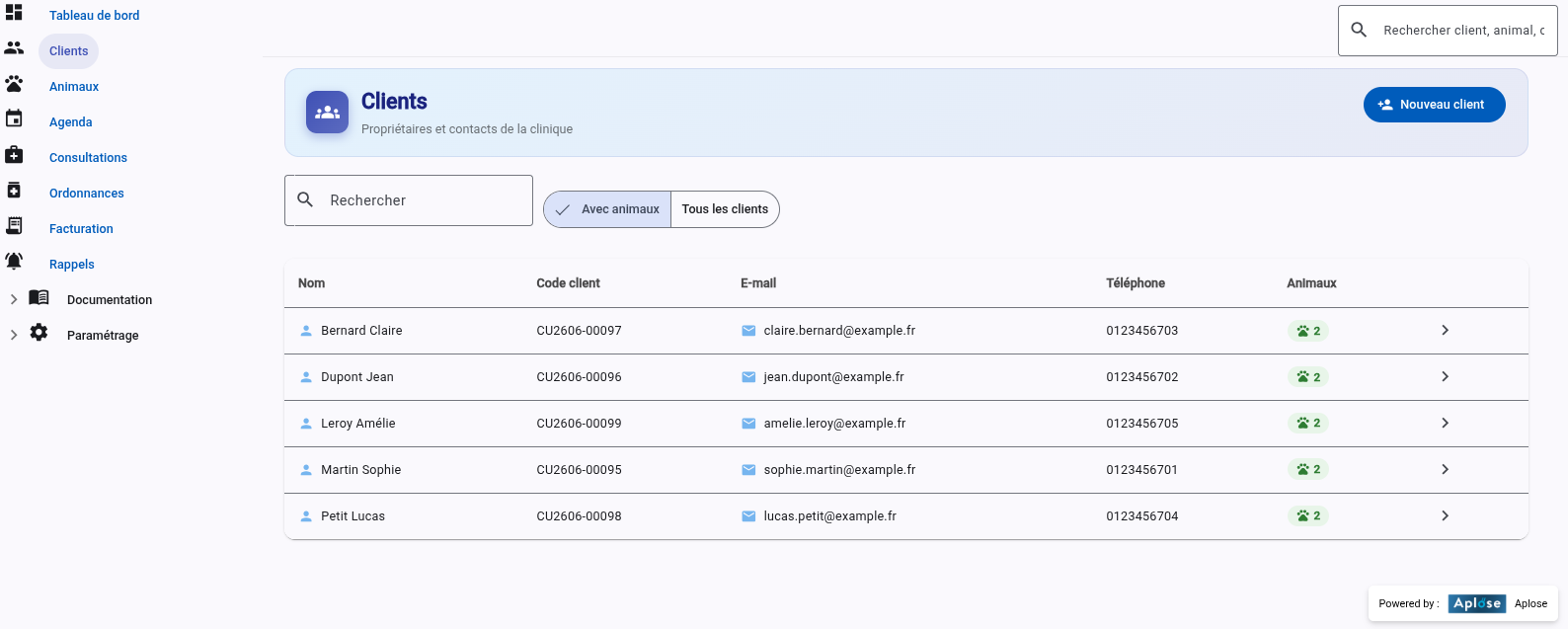Sort by Nom column header

(311, 283)
